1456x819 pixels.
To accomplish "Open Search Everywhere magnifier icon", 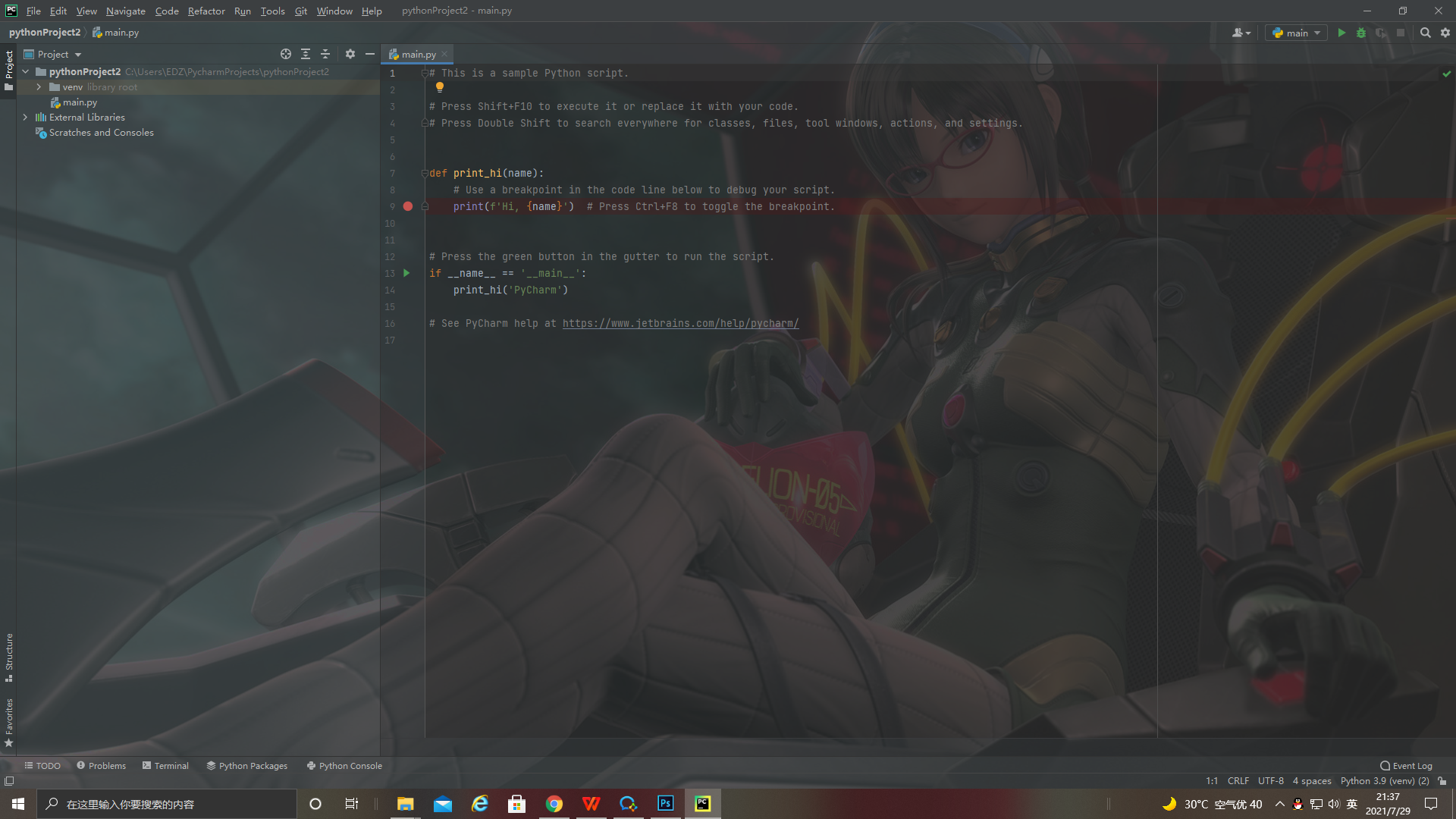I will (1426, 33).
